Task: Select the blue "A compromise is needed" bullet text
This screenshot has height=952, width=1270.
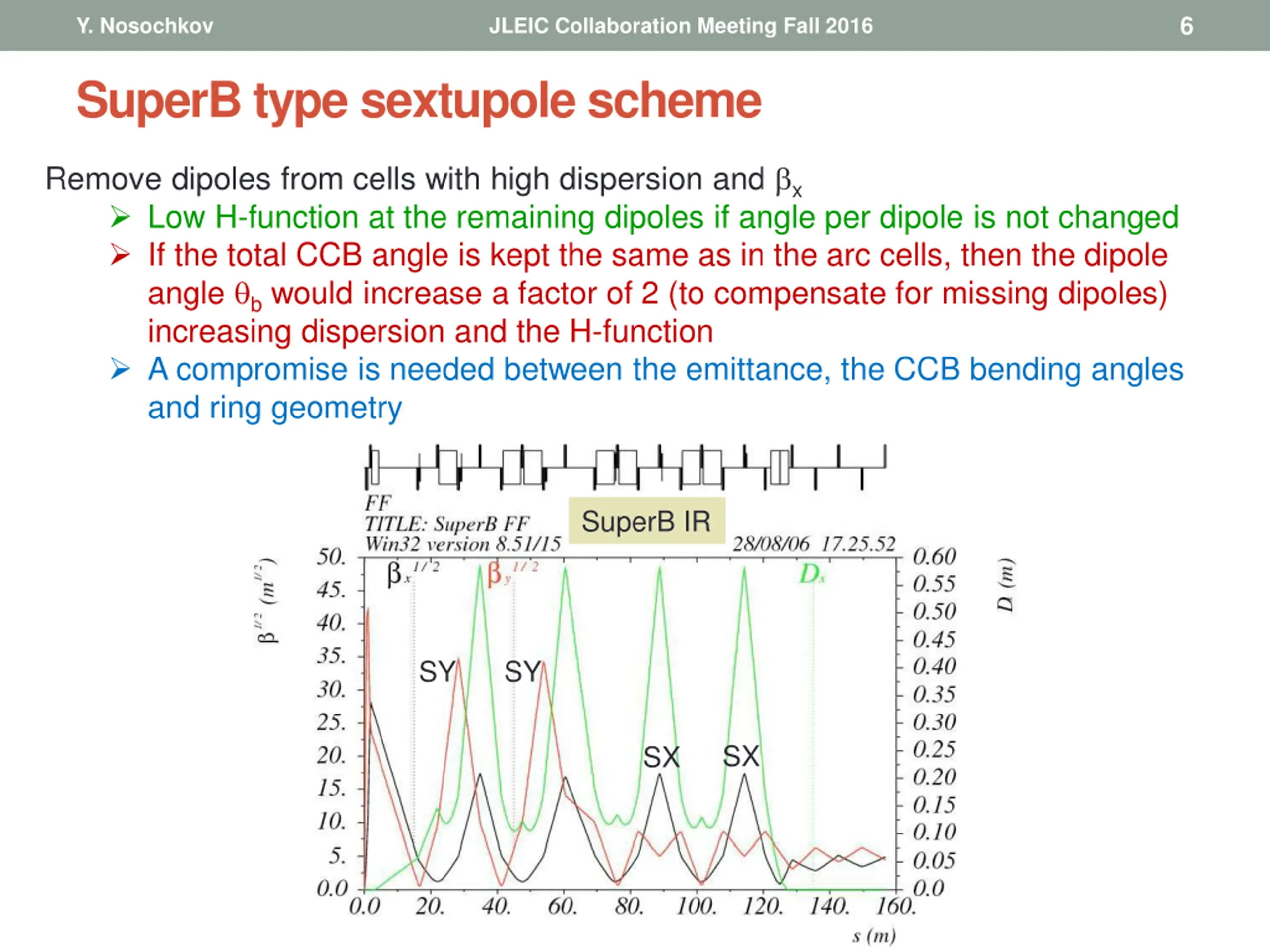Action: click(x=665, y=369)
